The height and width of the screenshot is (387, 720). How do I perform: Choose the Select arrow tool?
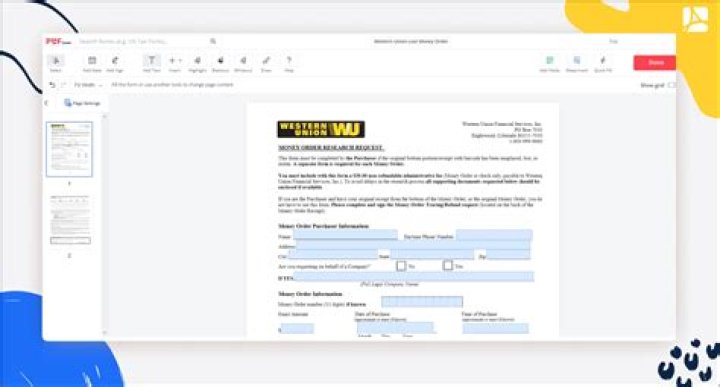click(56, 63)
